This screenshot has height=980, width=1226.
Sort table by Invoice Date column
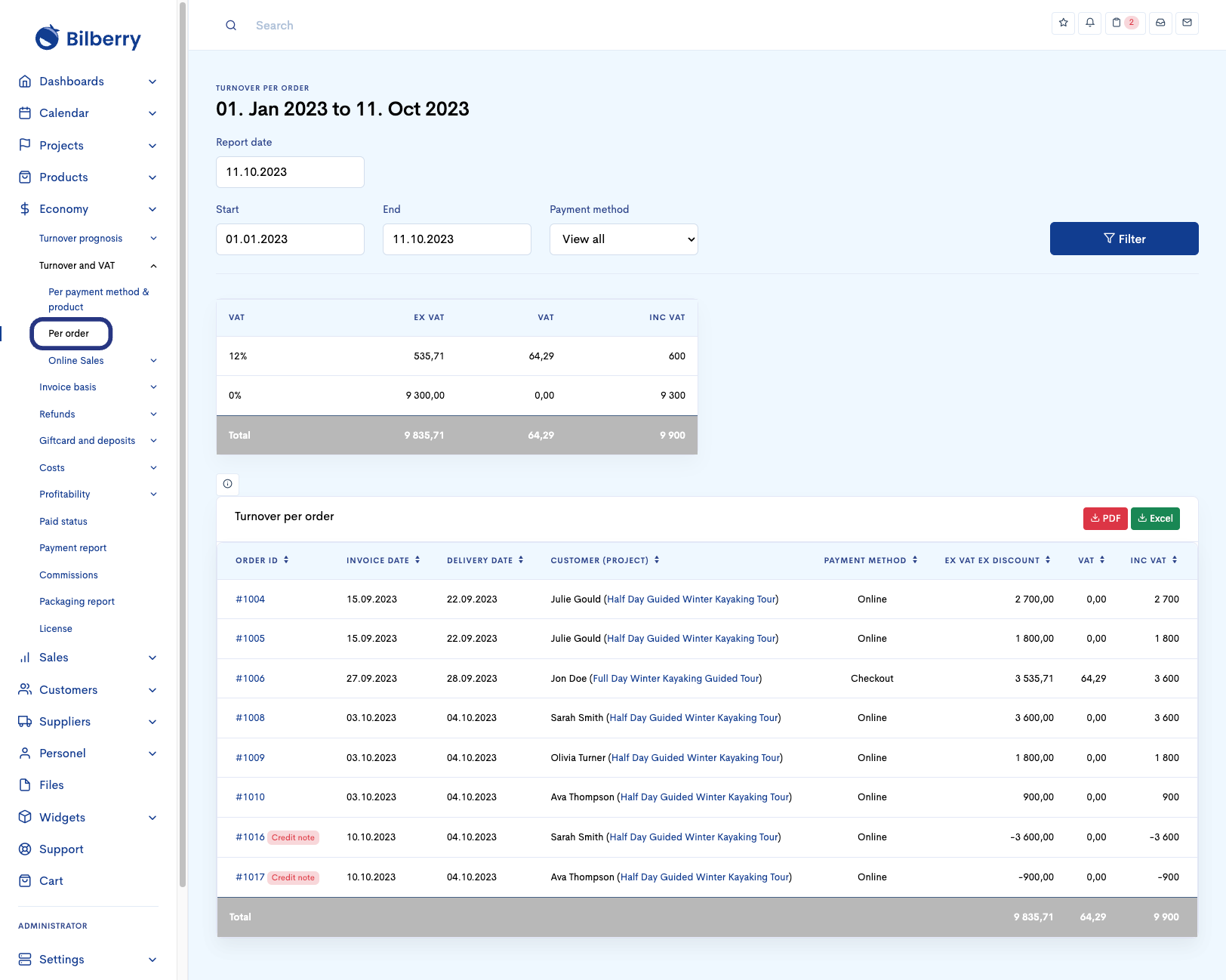[383, 560]
